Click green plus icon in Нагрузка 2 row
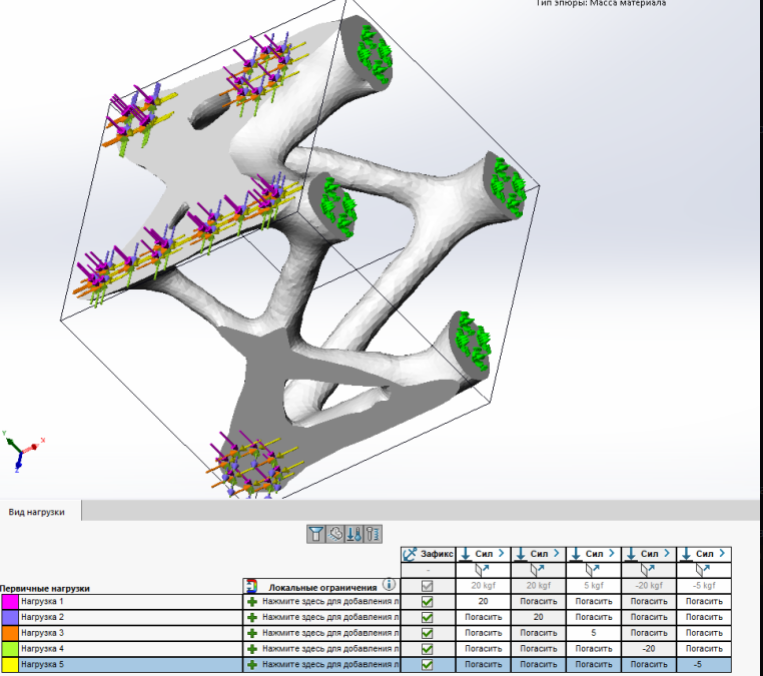The height and width of the screenshot is (676, 763). point(252,618)
